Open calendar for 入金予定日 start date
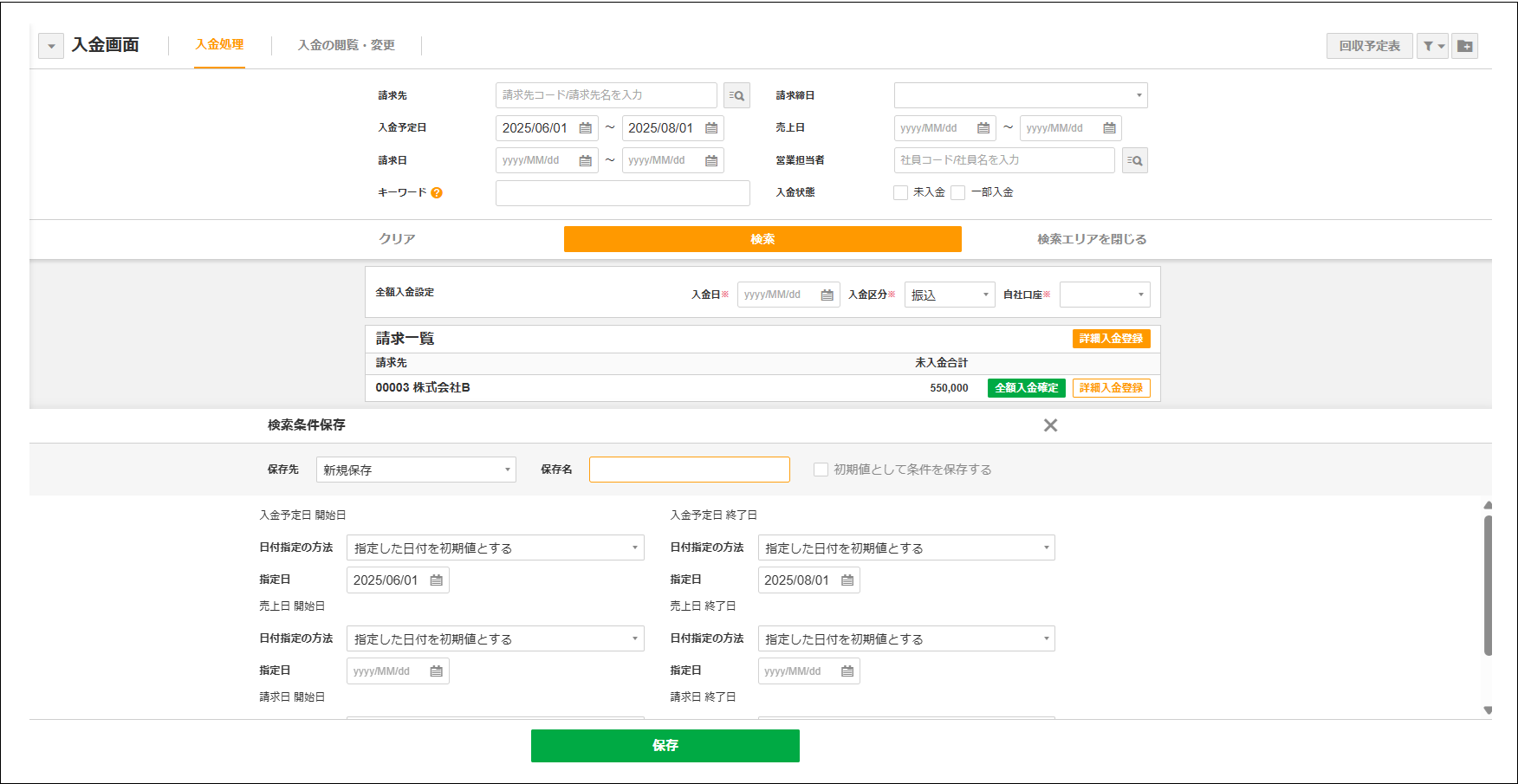Screen dimensions: 1518x784 point(586,128)
